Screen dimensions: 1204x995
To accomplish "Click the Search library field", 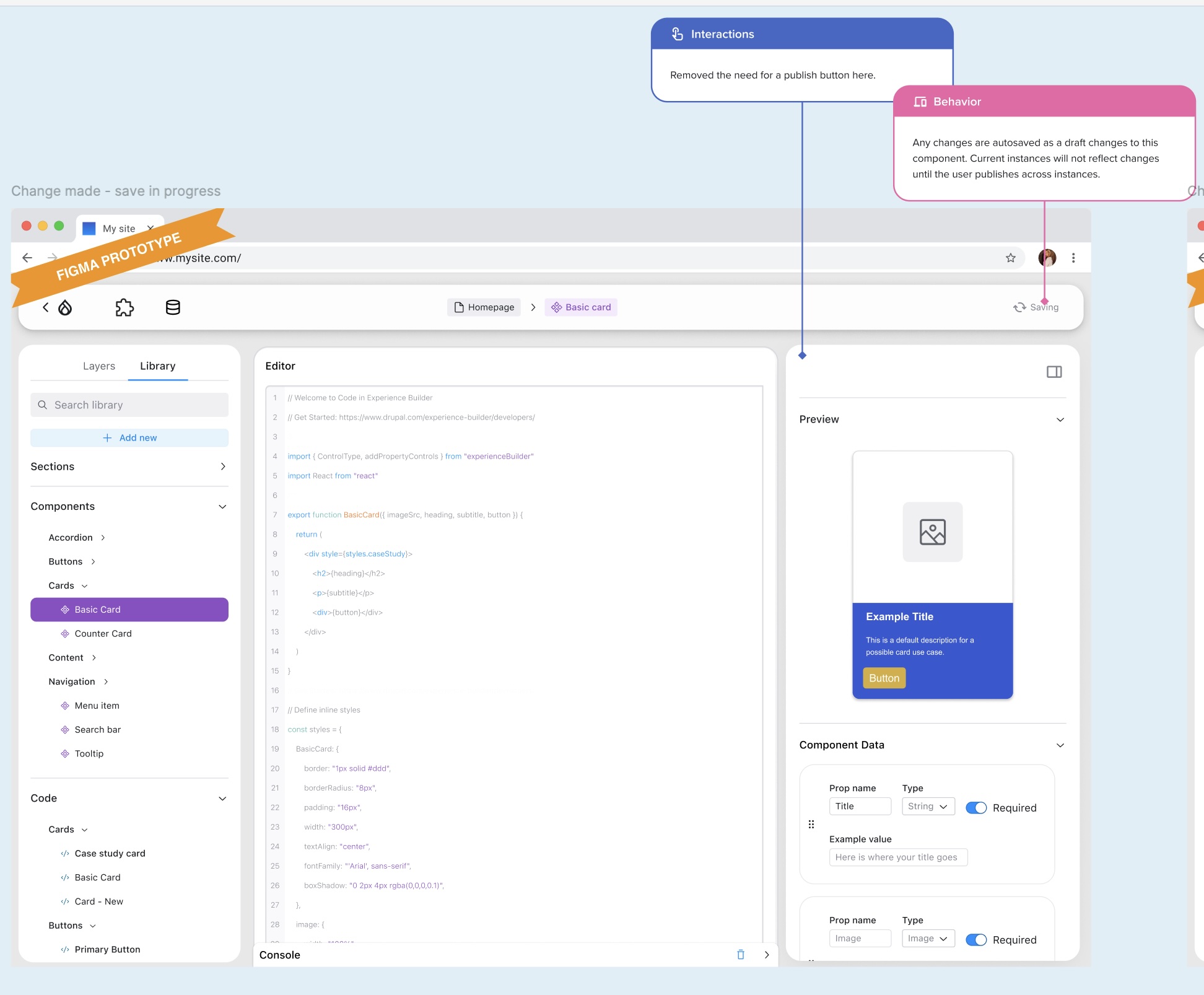I will tap(129, 405).
